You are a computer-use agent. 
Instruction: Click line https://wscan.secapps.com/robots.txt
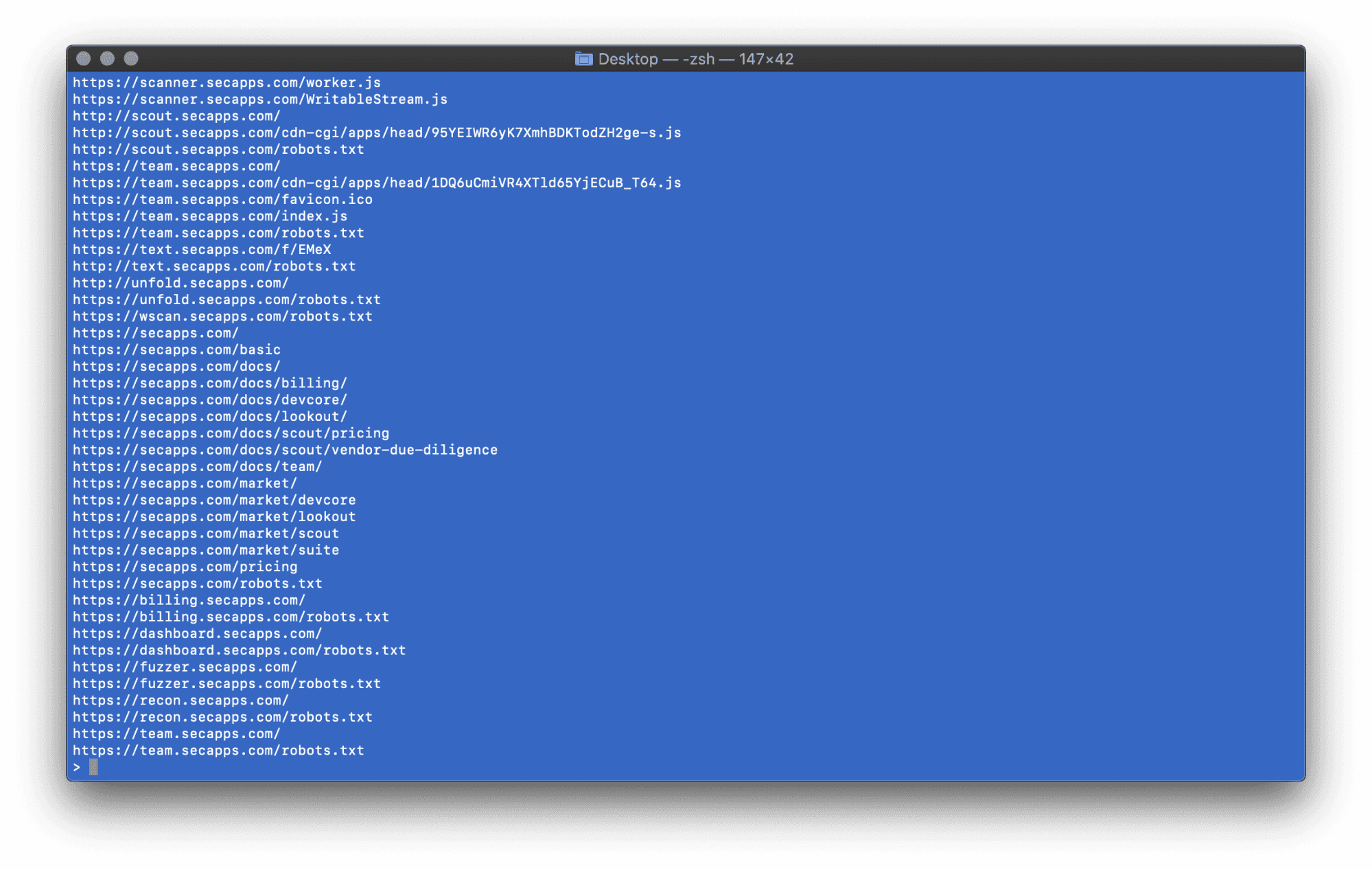(x=222, y=317)
